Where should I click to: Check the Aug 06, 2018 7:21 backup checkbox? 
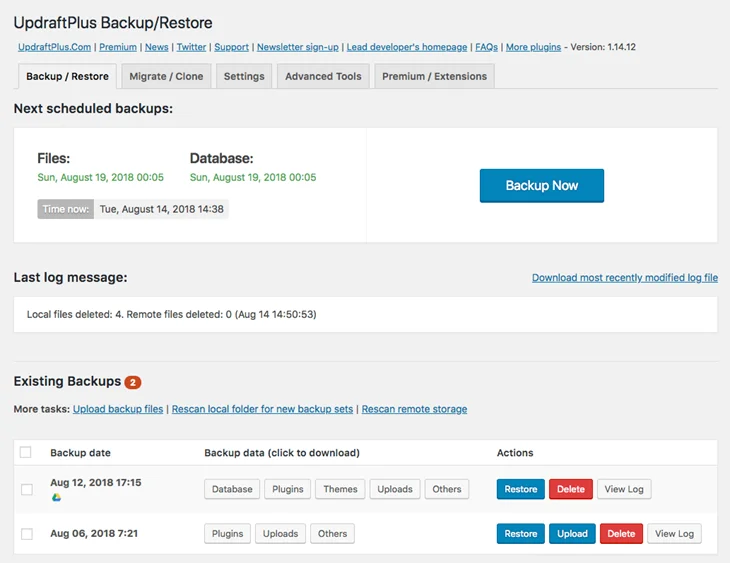(x=27, y=534)
